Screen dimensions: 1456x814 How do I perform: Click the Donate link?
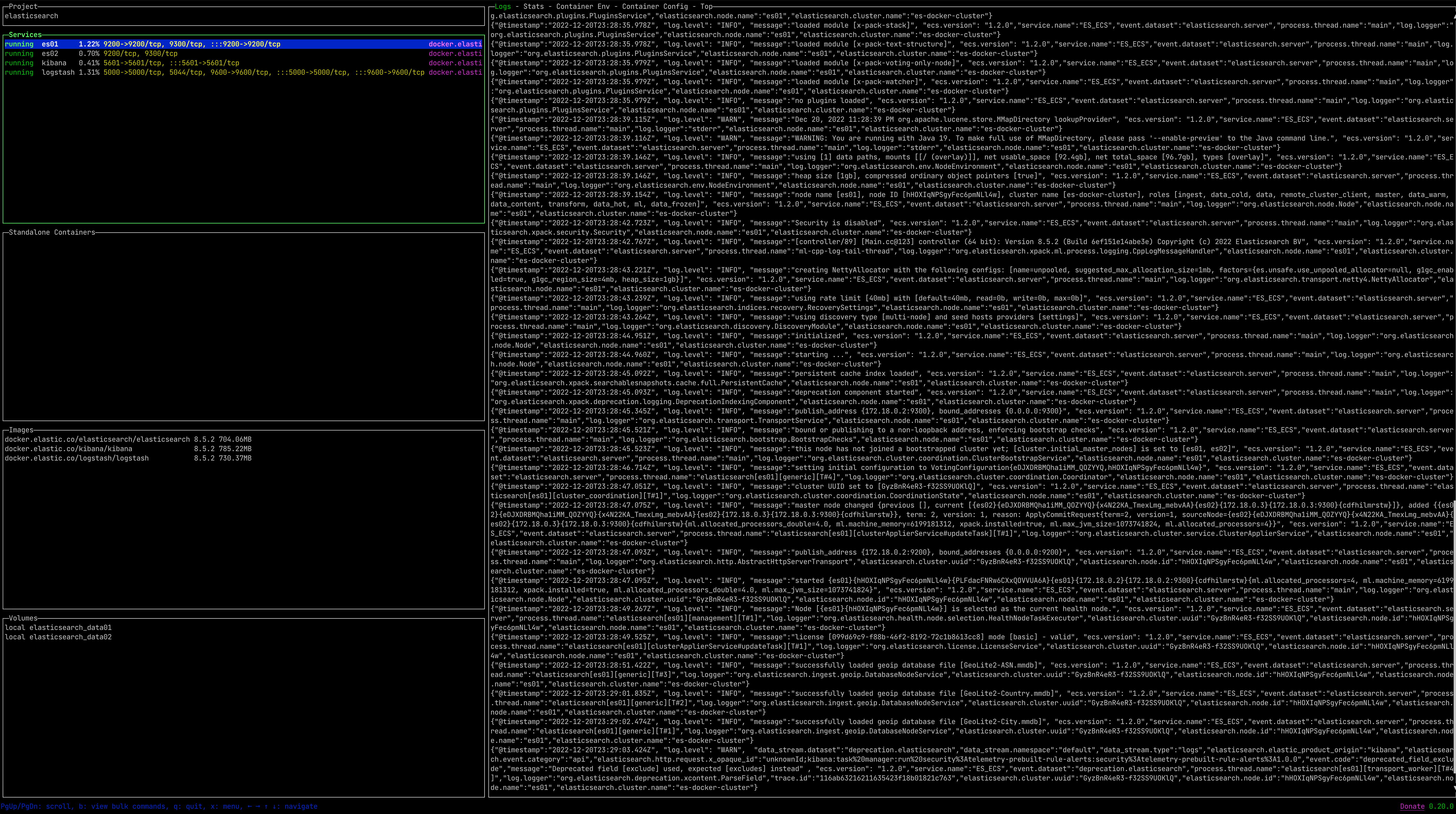[x=1412, y=807]
